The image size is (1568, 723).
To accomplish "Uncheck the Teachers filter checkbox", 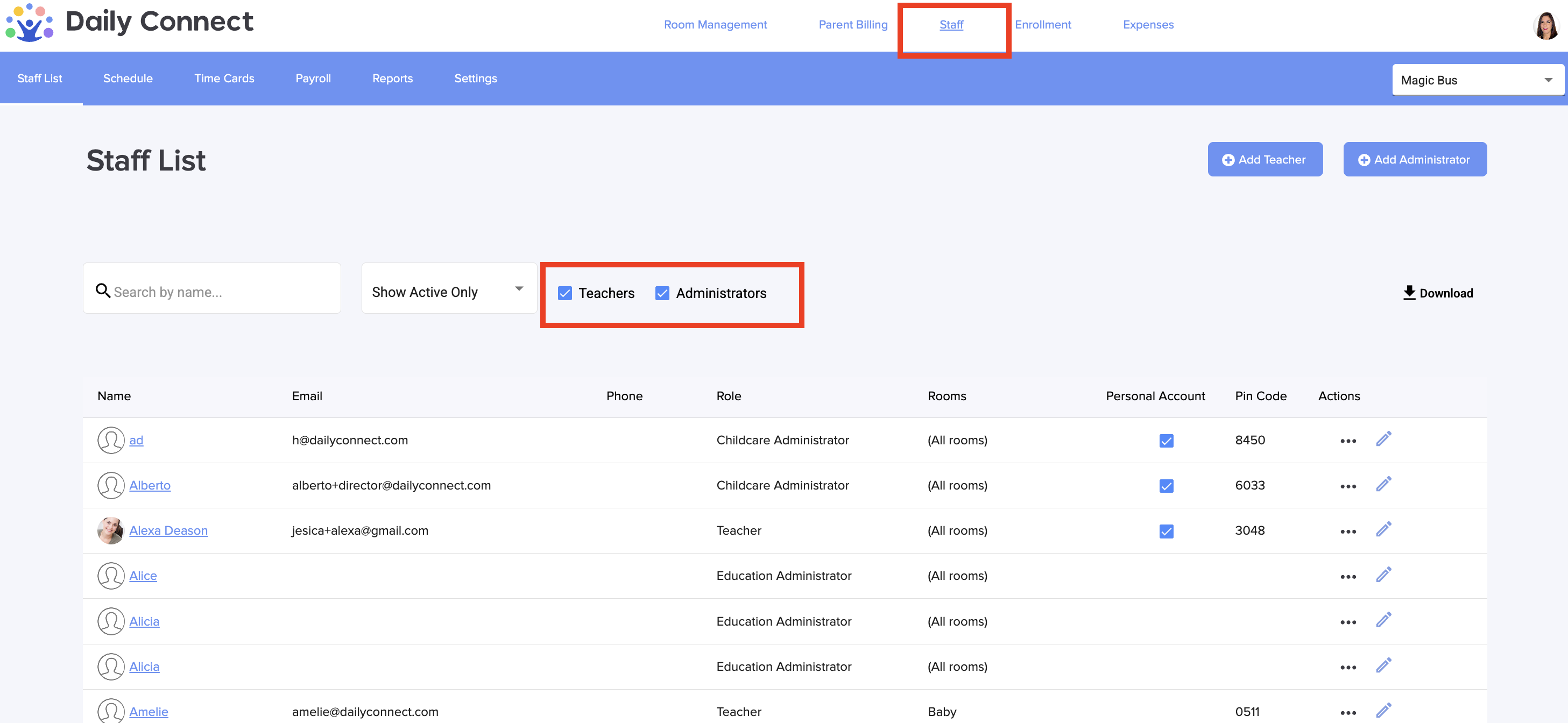I will click(565, 293).
